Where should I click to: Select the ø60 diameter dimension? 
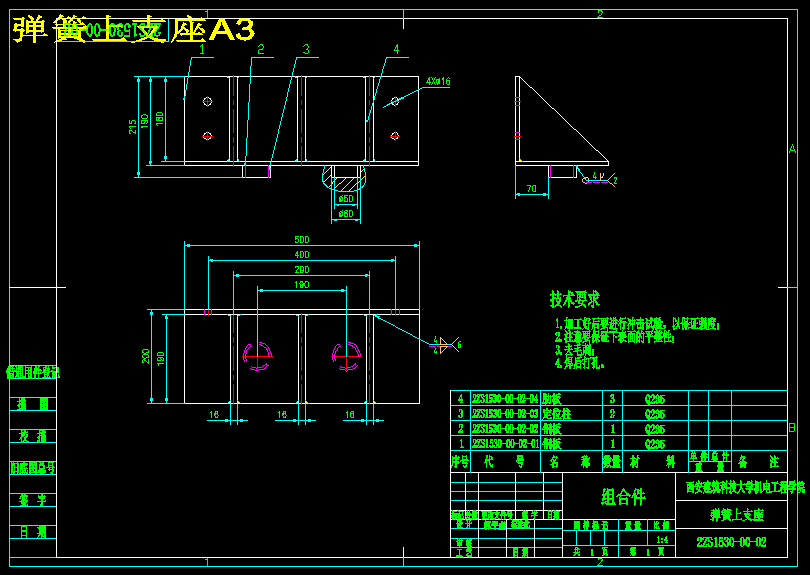(x=346, y=213)
